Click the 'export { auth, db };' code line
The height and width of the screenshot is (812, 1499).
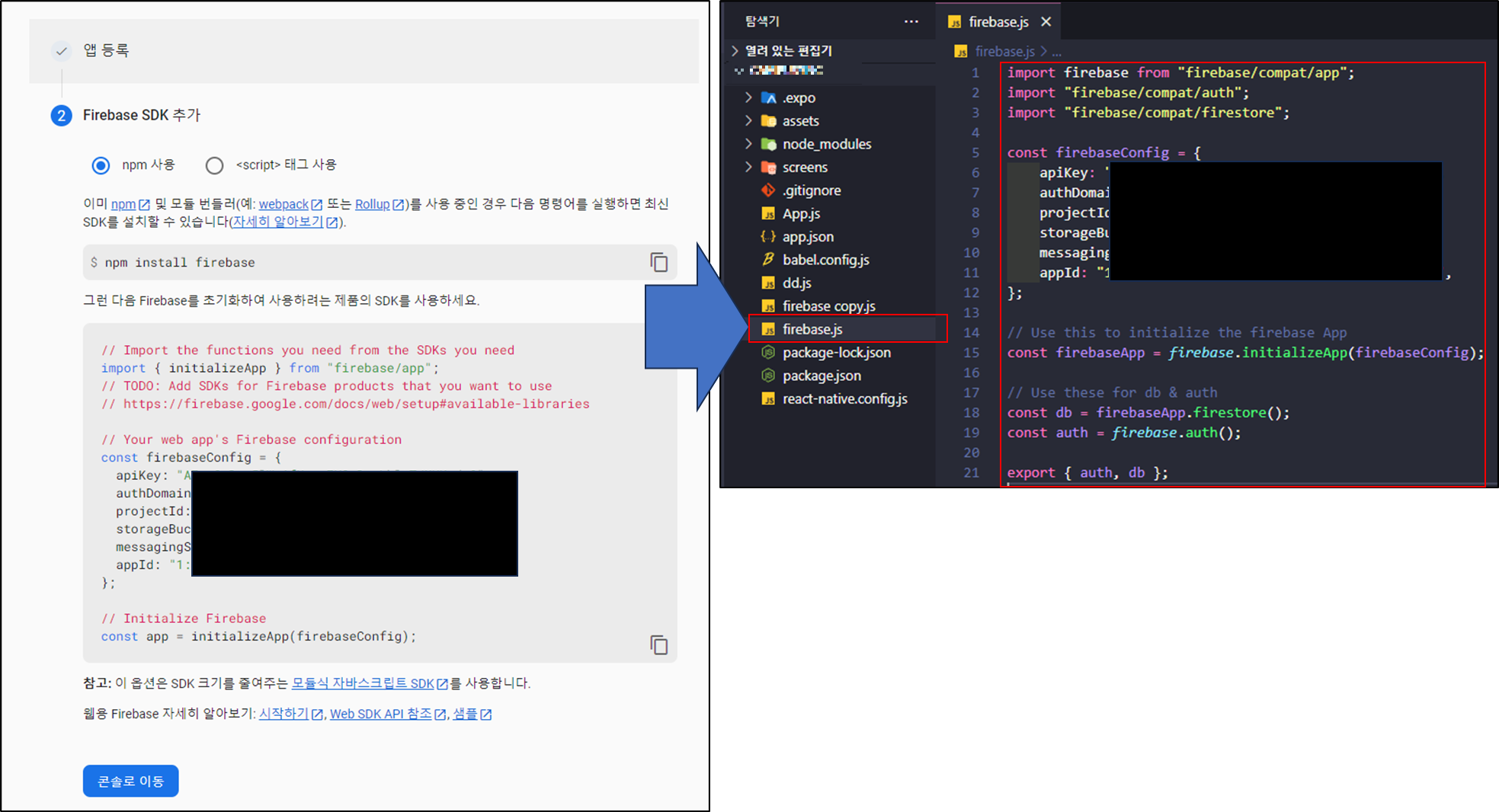(x=1087, y=472)
